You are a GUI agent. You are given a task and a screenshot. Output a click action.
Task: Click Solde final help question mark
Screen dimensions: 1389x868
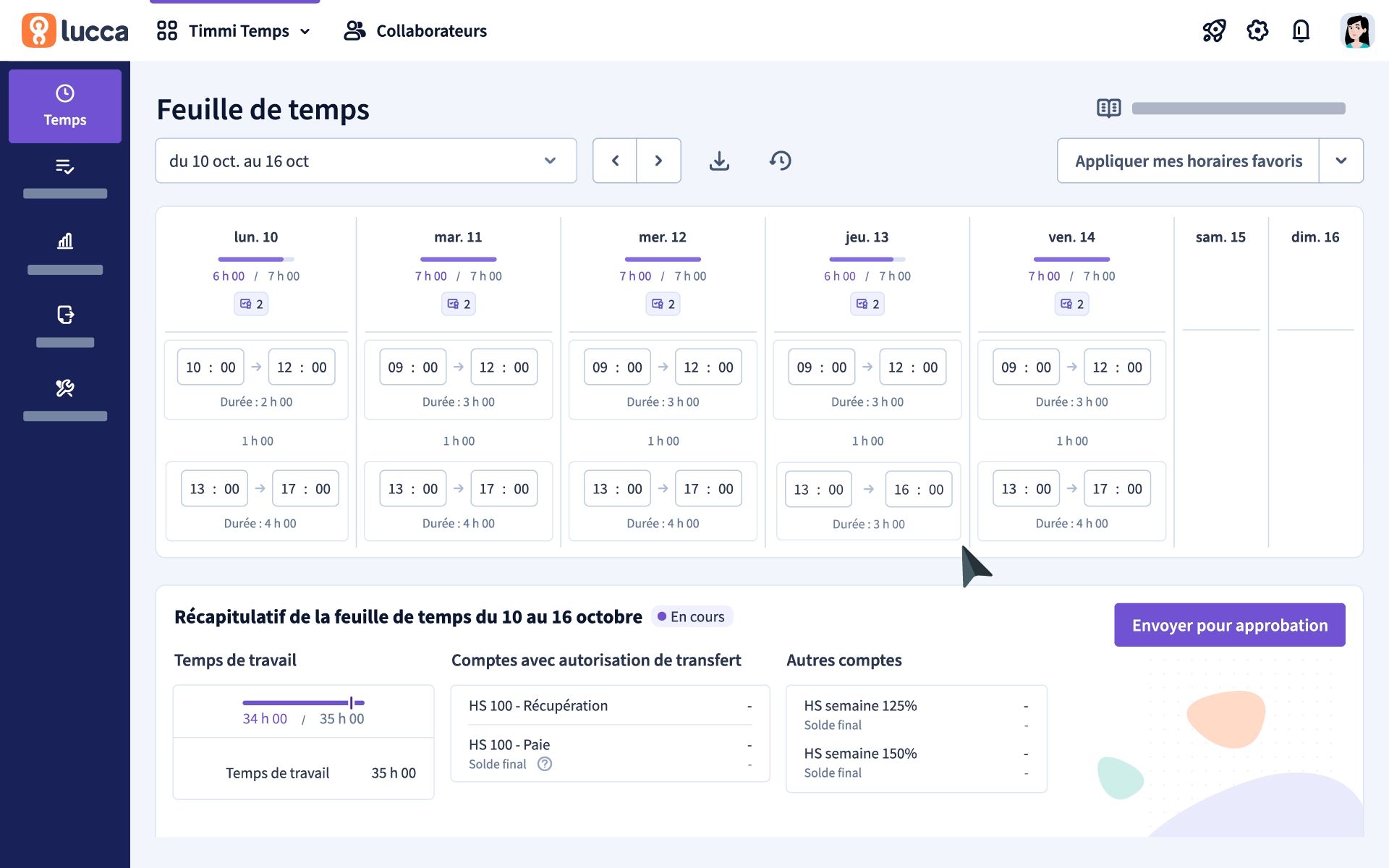point(545,764)
